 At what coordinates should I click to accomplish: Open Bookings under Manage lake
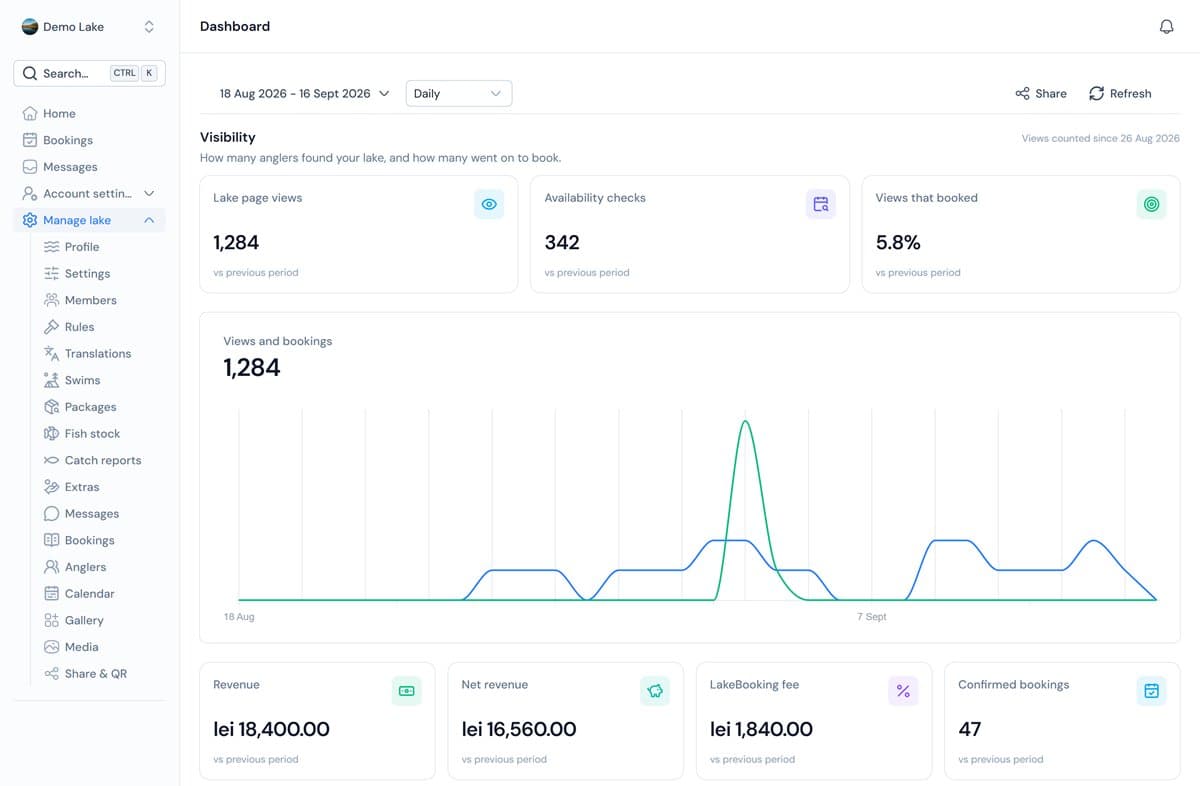pos(89,540)
